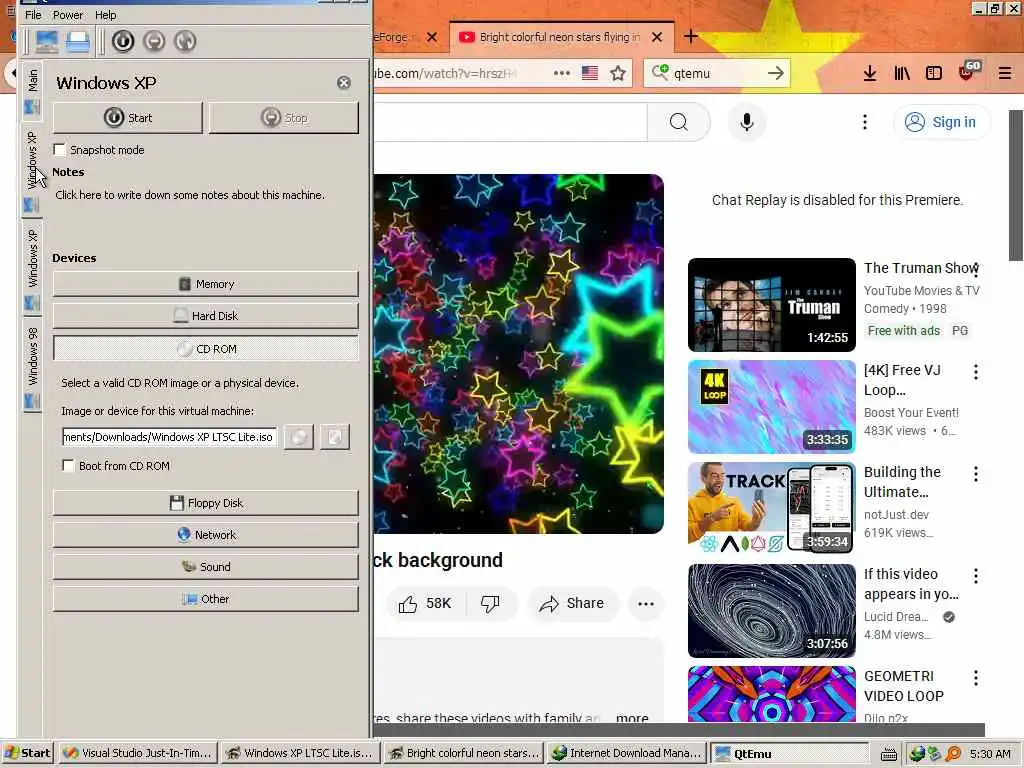Click the YouTube page vertical scrollbar
Viewport: 1024px width, 768px height.
click(1016, 185)
